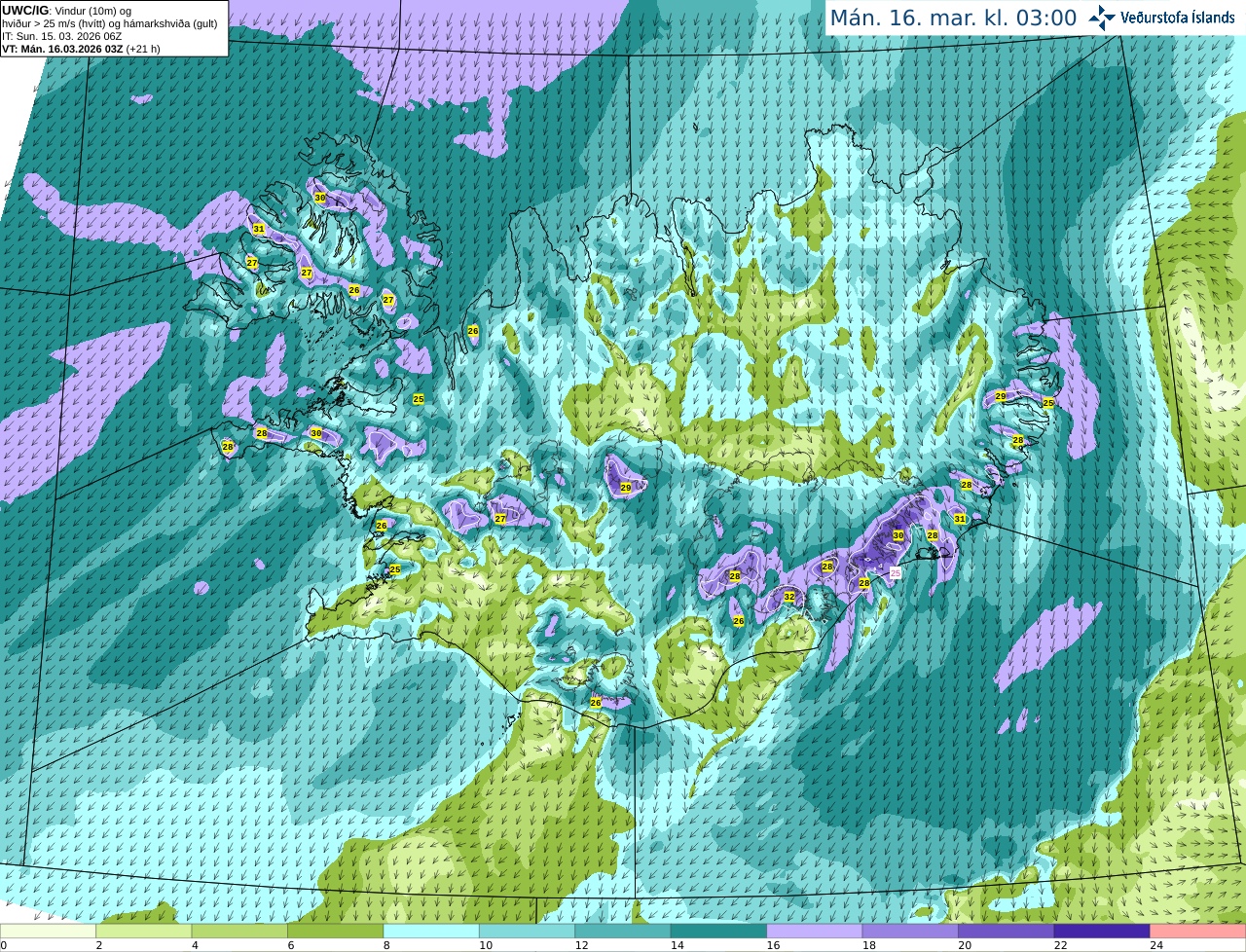This screenshot has height=952, width=1246.
Task: Pick the 16–18 m/s light purple legend swatch
Action: click(x=815, y=931)
